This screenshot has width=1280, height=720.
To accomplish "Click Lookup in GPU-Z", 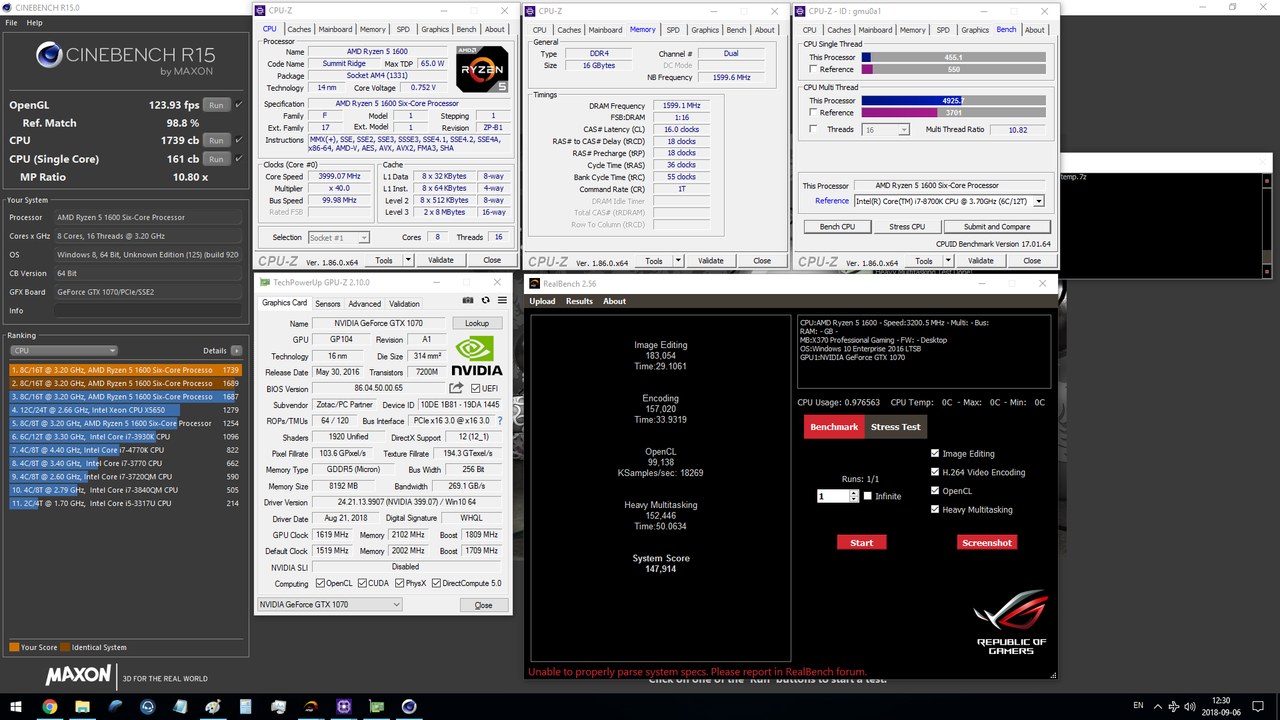I will point(477,322).
